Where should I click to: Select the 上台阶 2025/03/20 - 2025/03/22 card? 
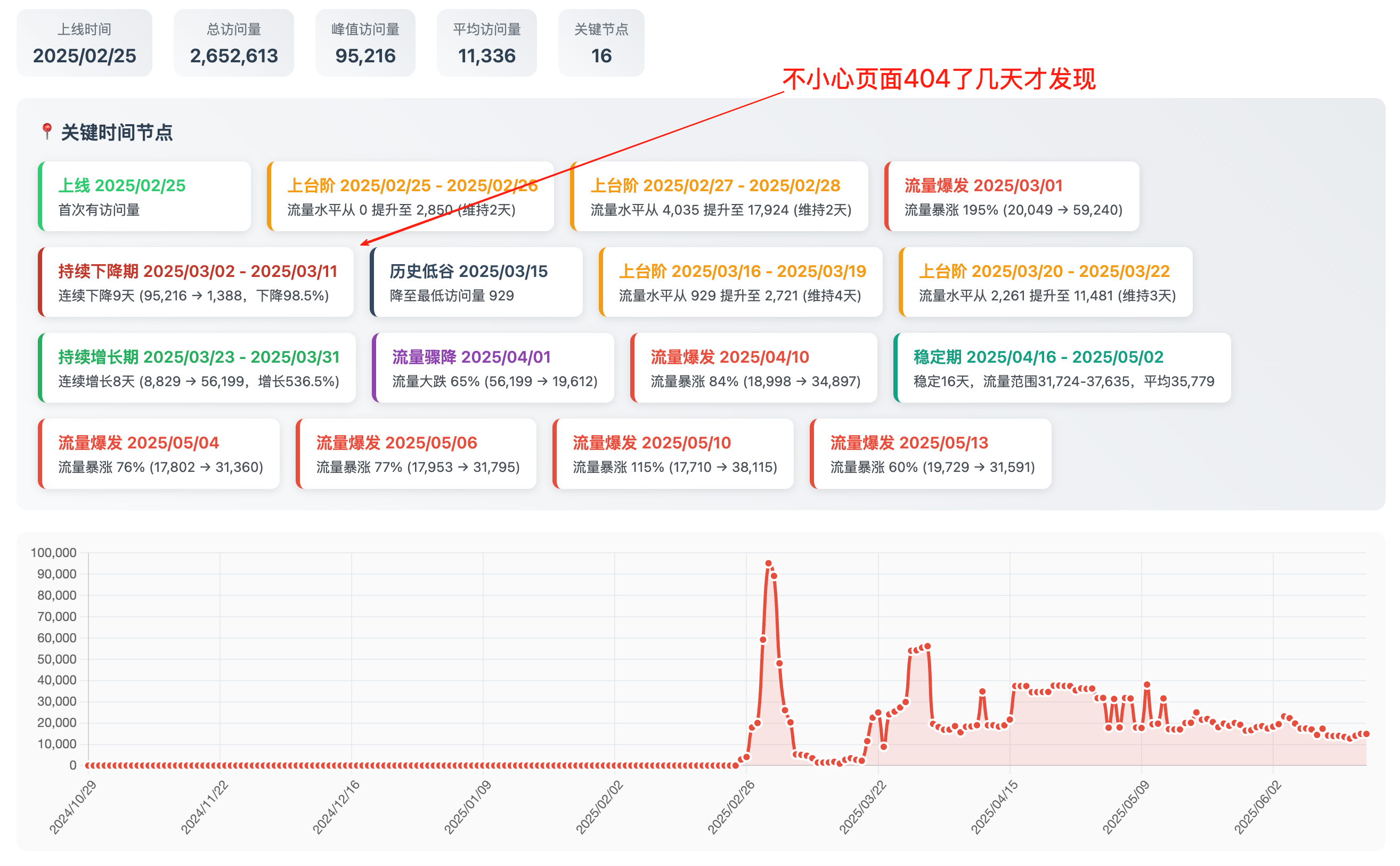click(1046, 282)
